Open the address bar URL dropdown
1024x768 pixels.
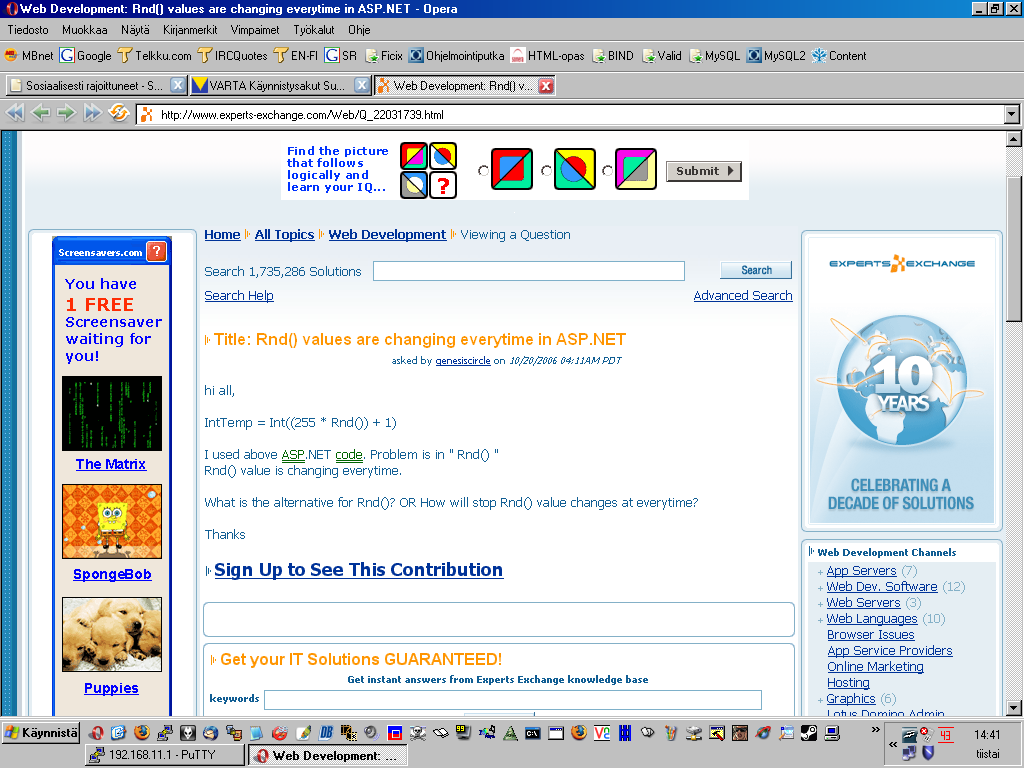pos(1012,114)
